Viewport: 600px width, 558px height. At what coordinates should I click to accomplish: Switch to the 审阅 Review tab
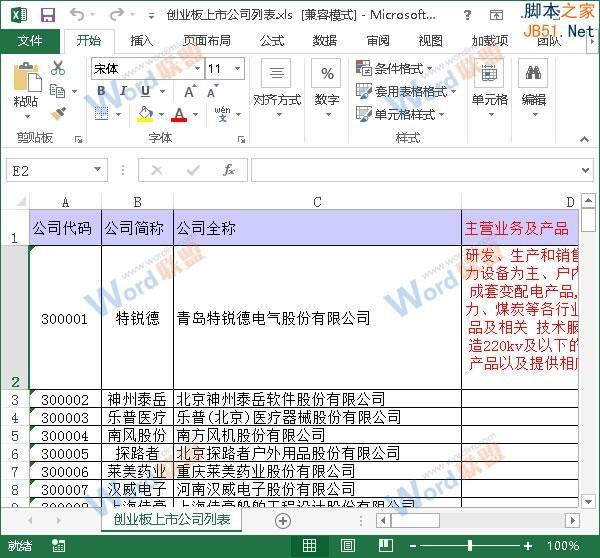coord(378,41)
